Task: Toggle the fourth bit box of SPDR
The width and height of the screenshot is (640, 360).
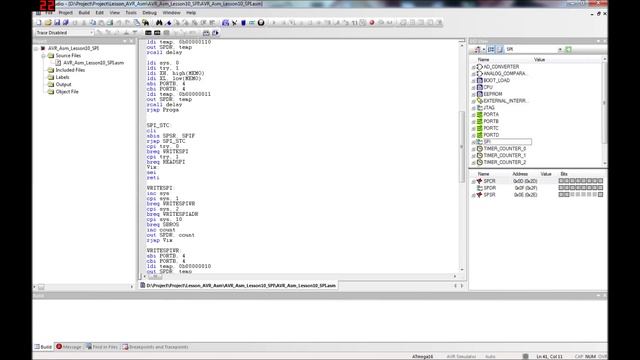Action: pyautogui.click(x=578, y=188)
